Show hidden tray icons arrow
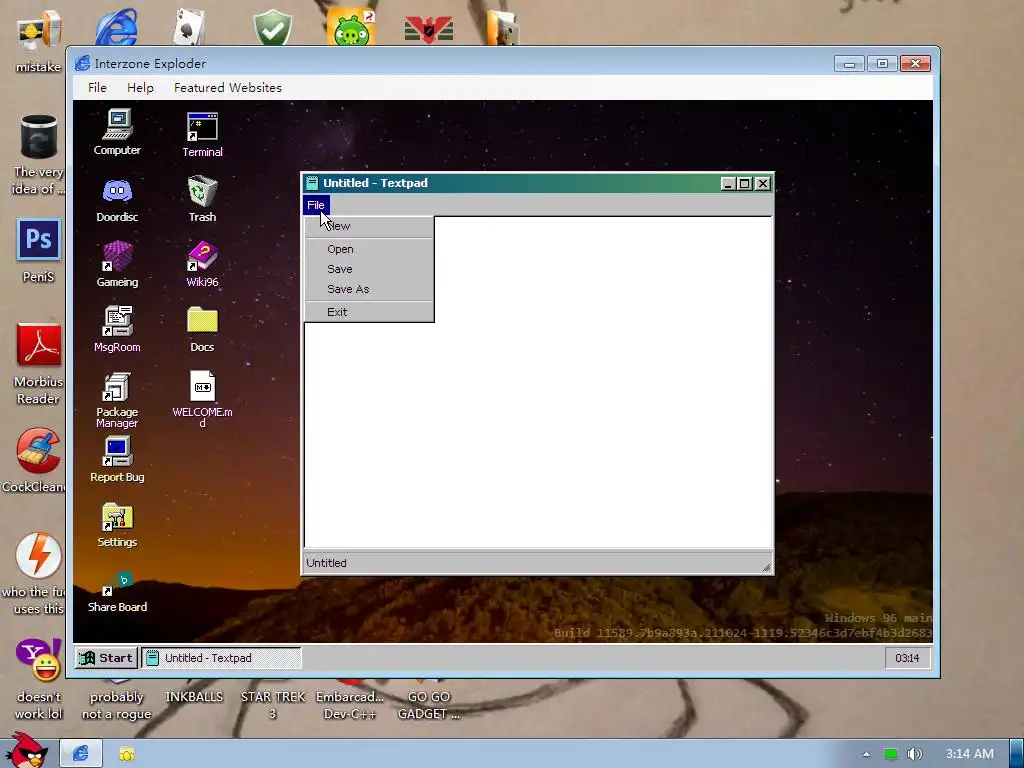The width and height of the screenshot is (1024, 768). tap(867, 754)
